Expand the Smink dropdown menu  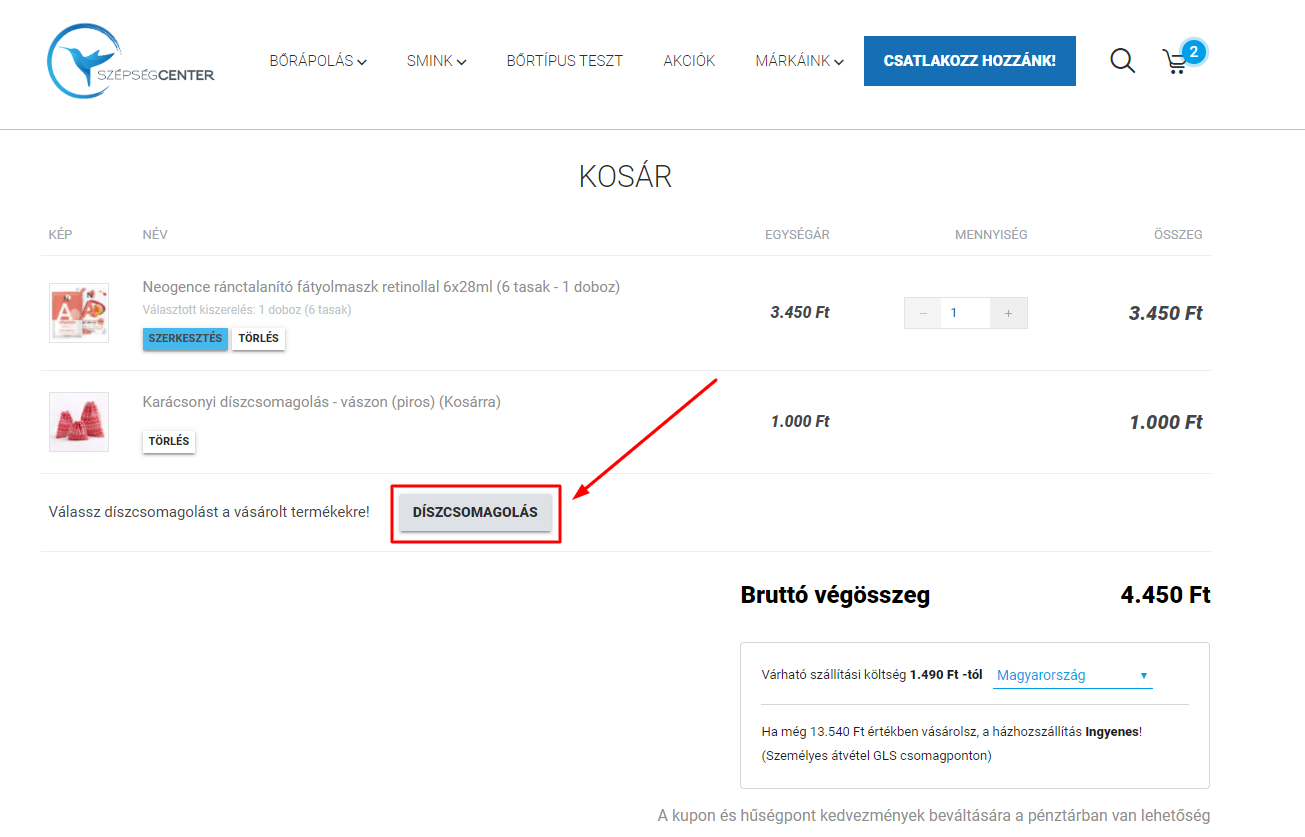(x=436, y=61)
